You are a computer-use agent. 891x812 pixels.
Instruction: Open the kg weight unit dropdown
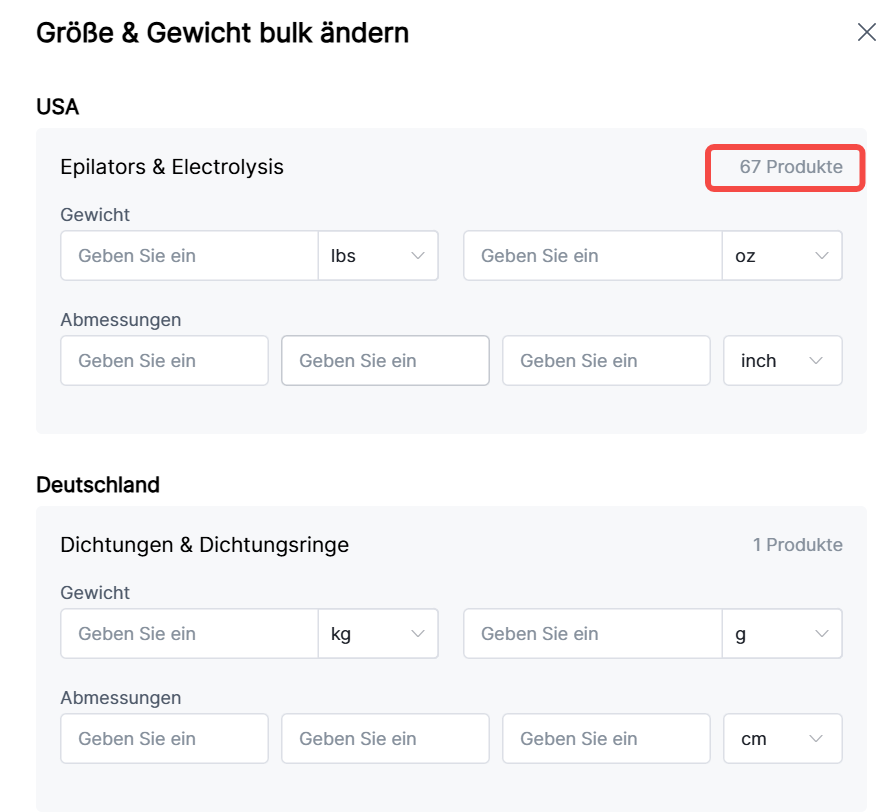click(378, 634)
